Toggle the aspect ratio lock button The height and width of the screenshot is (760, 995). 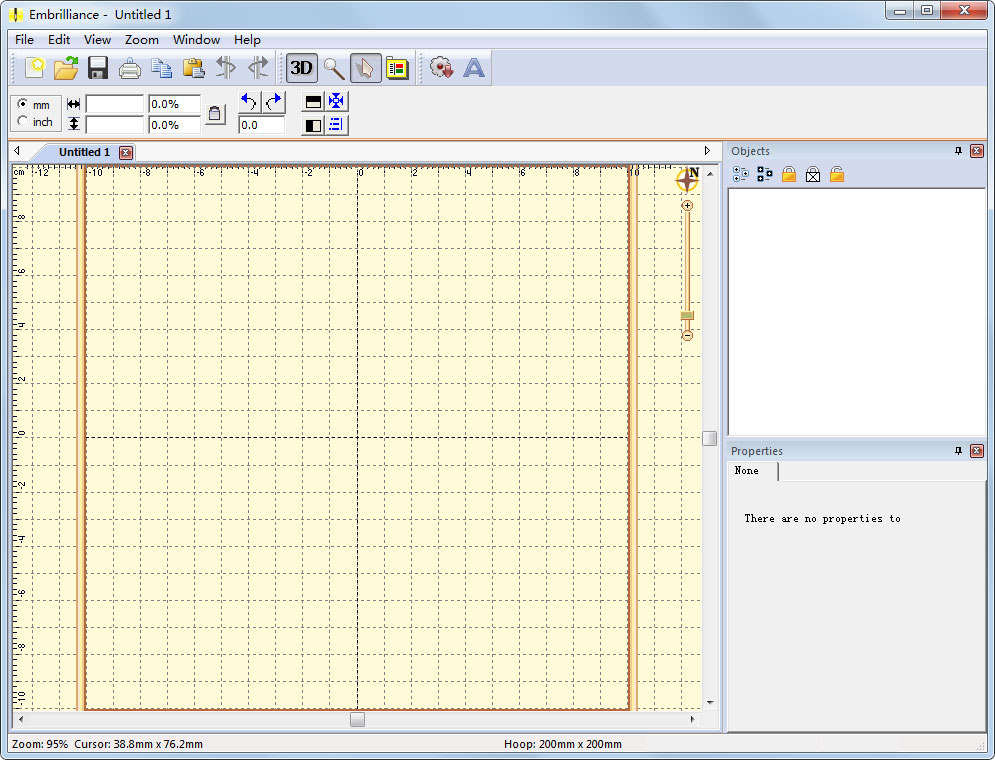[215, 114]
